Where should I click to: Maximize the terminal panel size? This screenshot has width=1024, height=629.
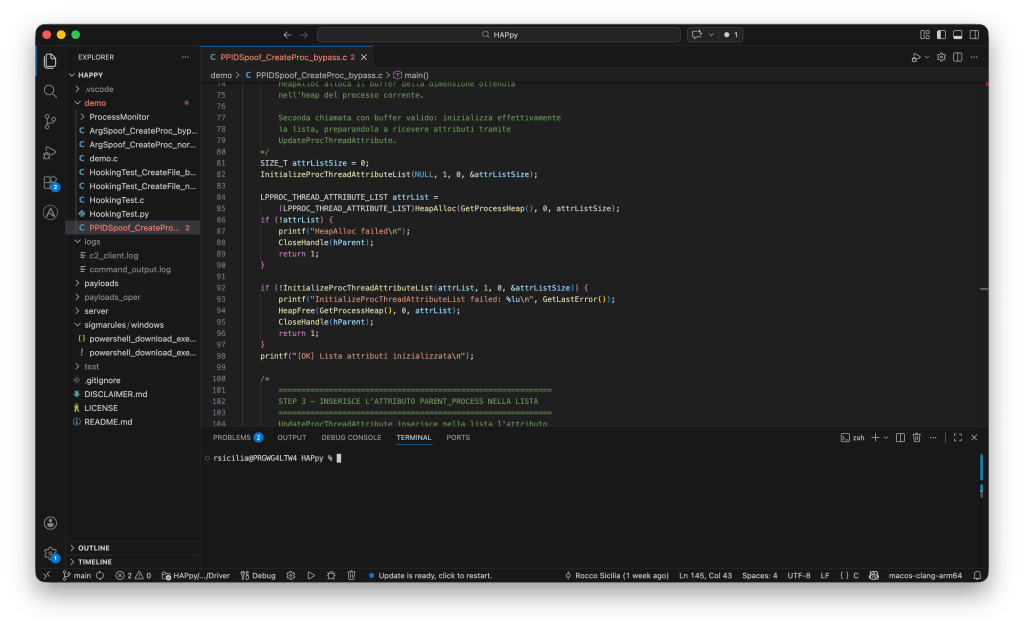tap(957, 438)
